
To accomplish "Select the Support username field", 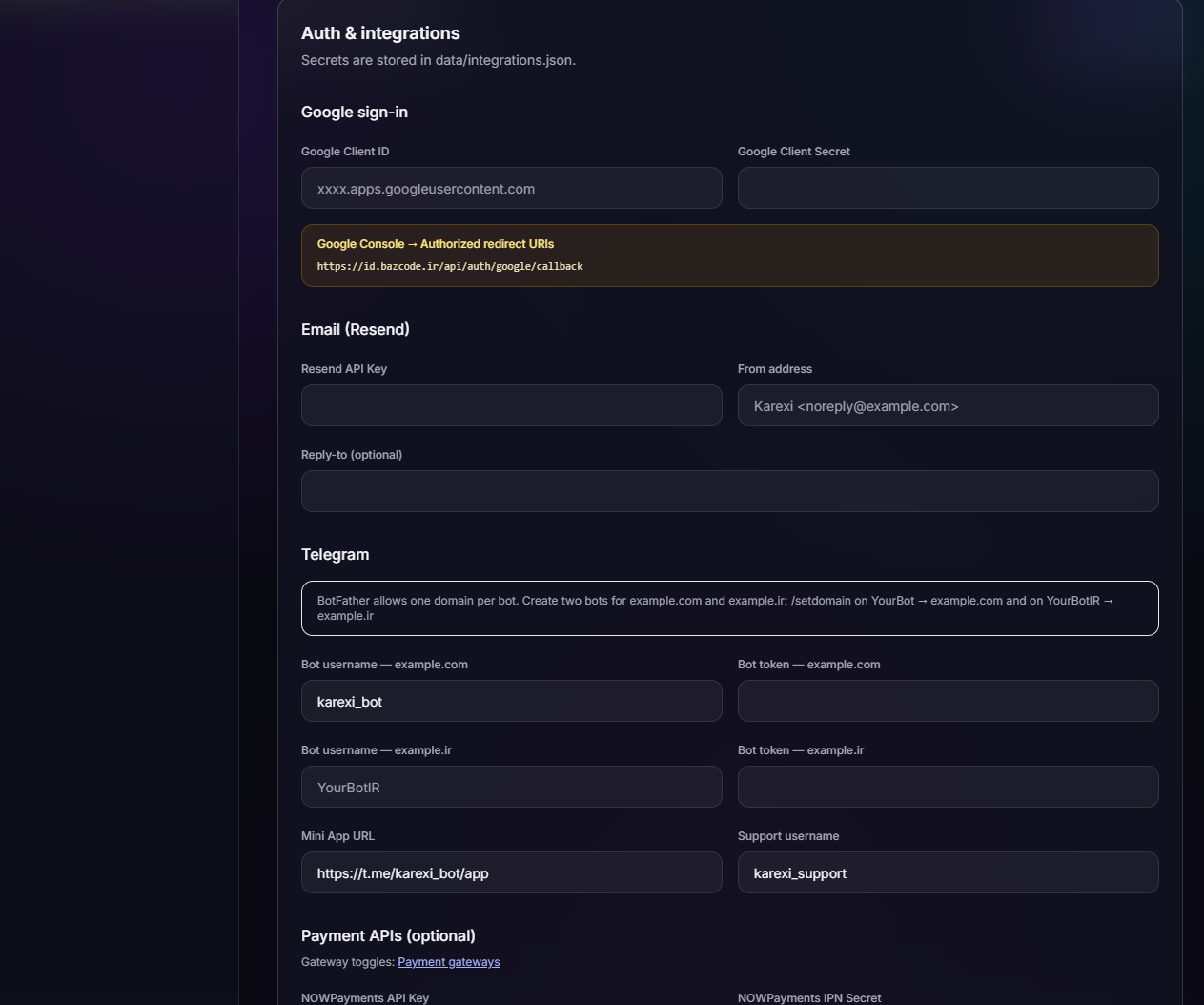I will [948, 872].
